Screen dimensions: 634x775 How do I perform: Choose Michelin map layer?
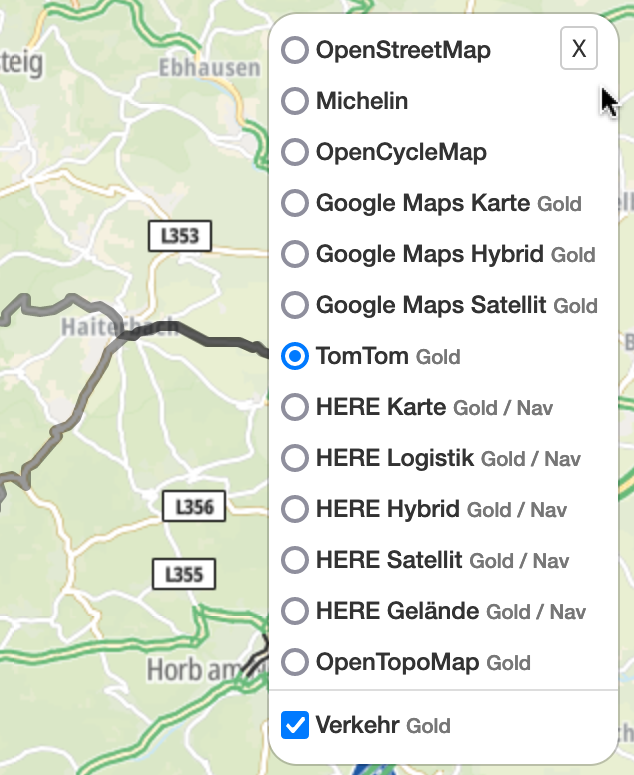coord(295,101)
